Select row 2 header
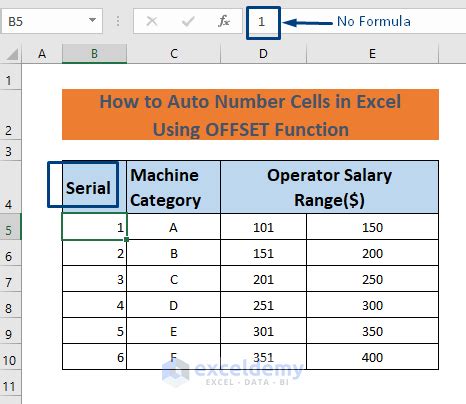 [x=10, y=114]
